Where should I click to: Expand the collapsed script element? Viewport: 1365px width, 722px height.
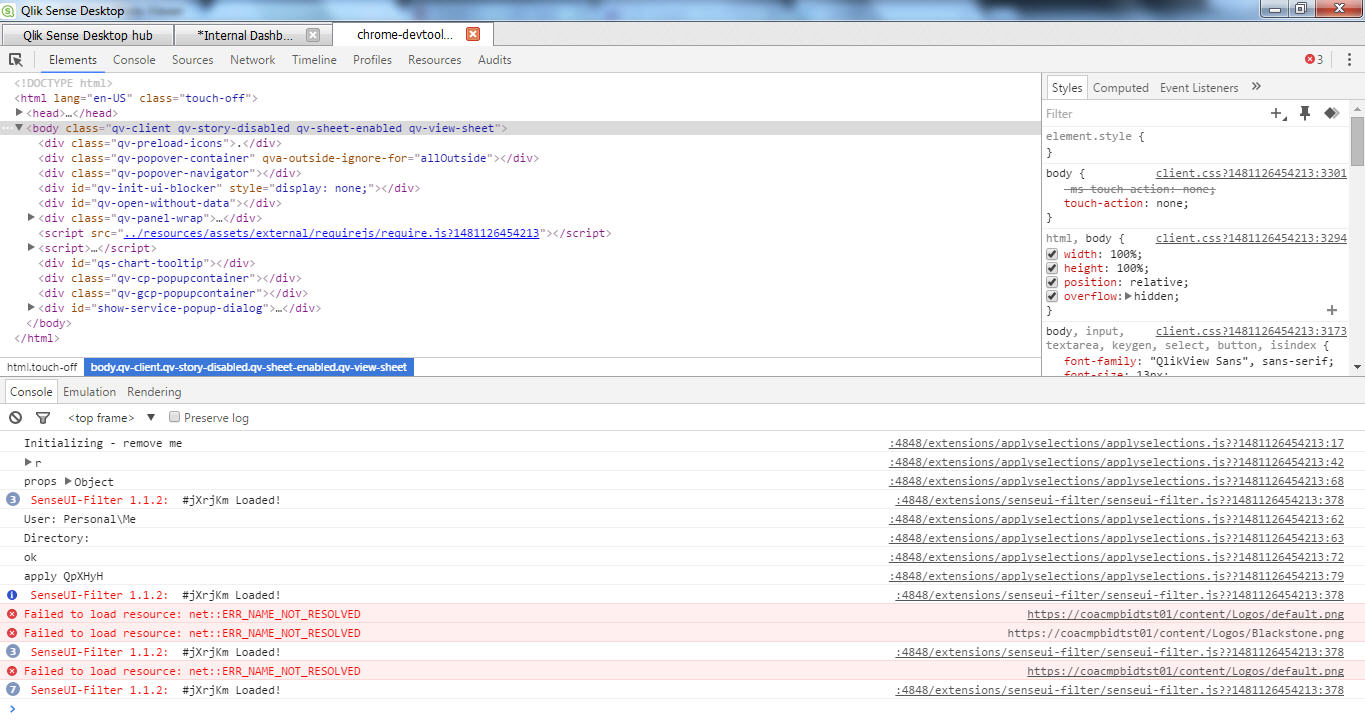(31, 247)
